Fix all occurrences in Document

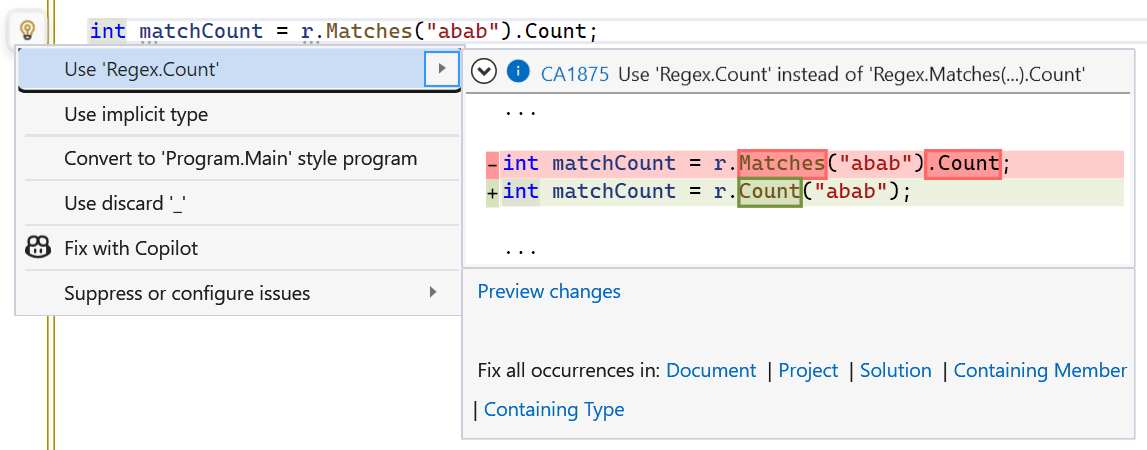click(711, 370)
